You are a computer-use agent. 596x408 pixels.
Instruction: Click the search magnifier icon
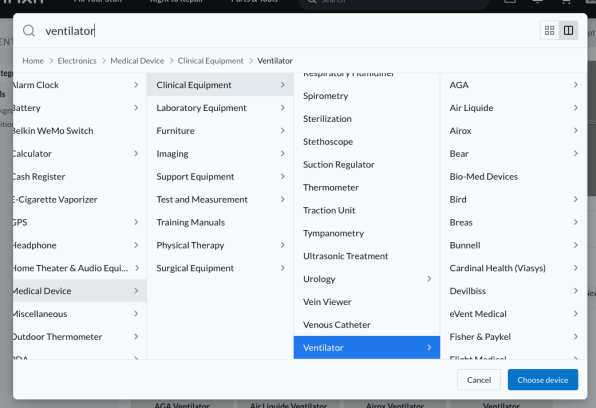click(29, 31)
